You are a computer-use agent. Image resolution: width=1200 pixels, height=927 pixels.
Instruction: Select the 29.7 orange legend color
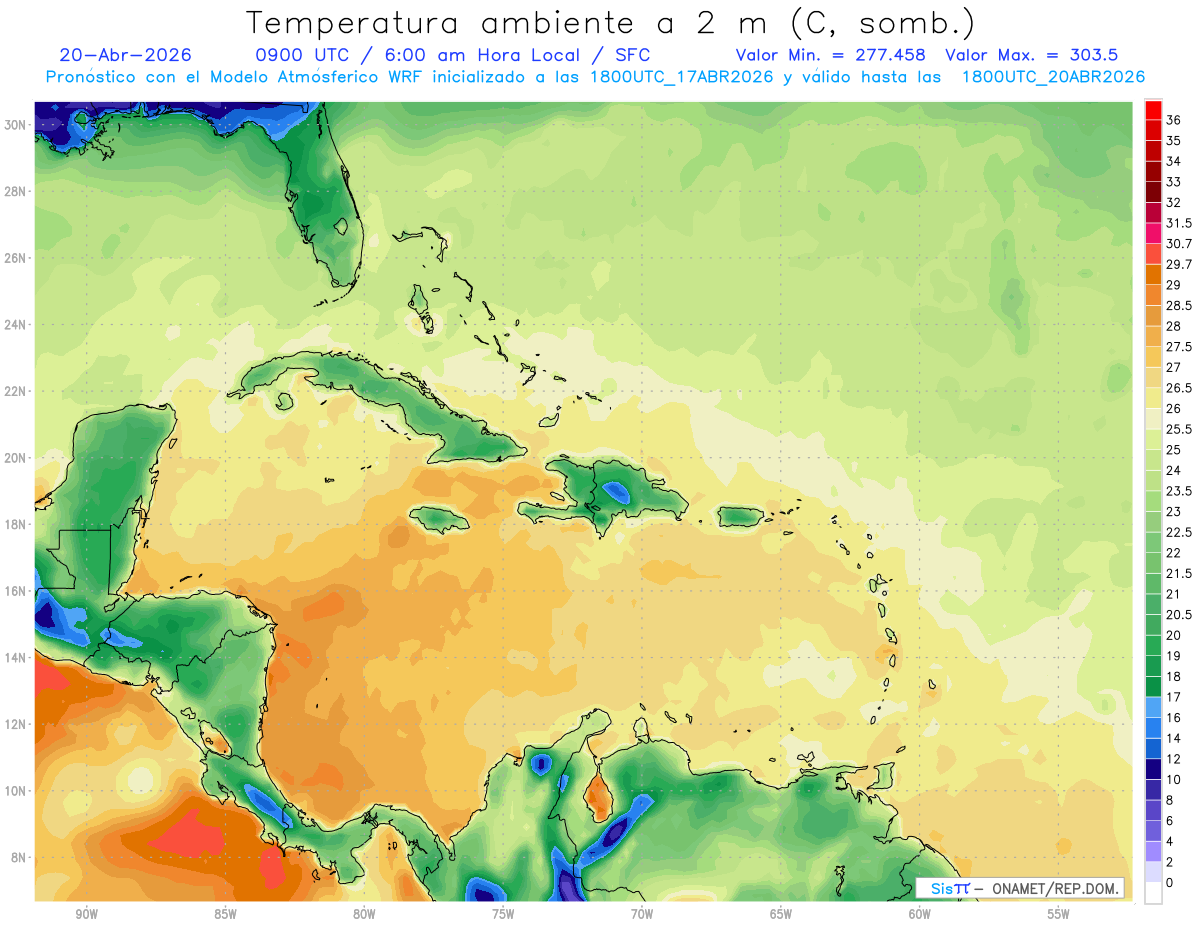[1153, 274]
